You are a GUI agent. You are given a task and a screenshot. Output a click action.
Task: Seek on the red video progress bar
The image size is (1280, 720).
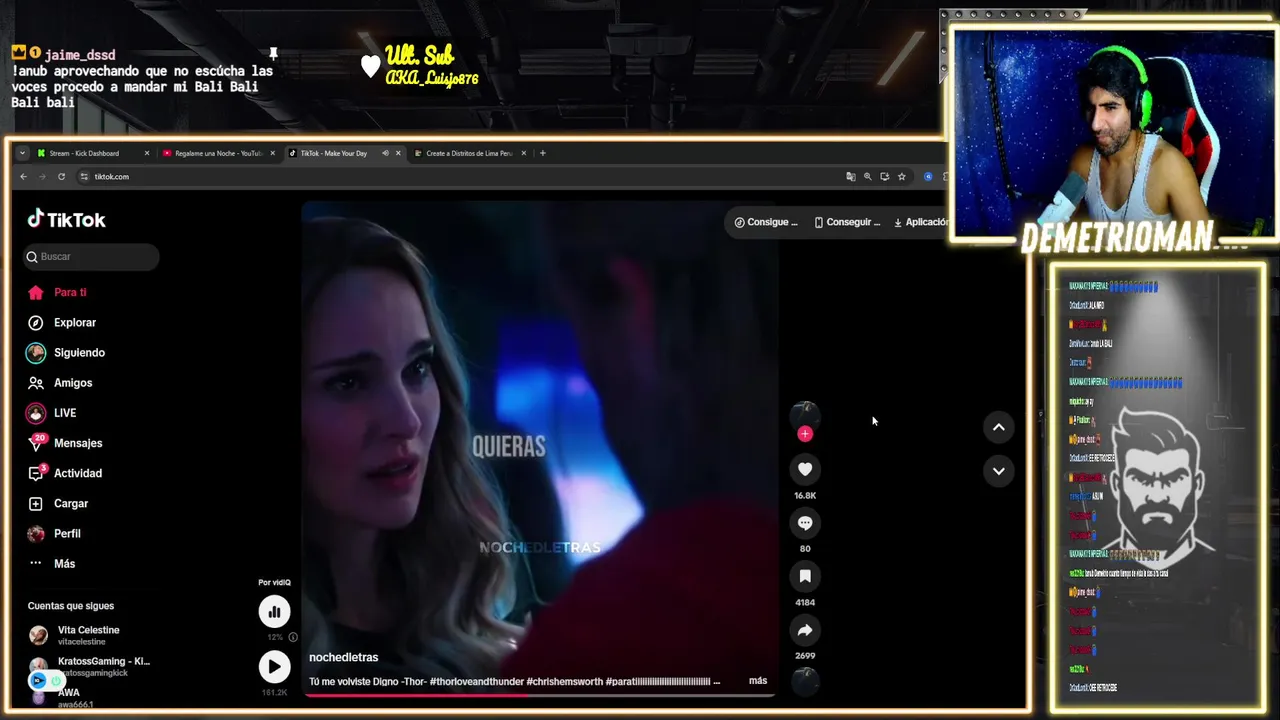coord(540,694)
